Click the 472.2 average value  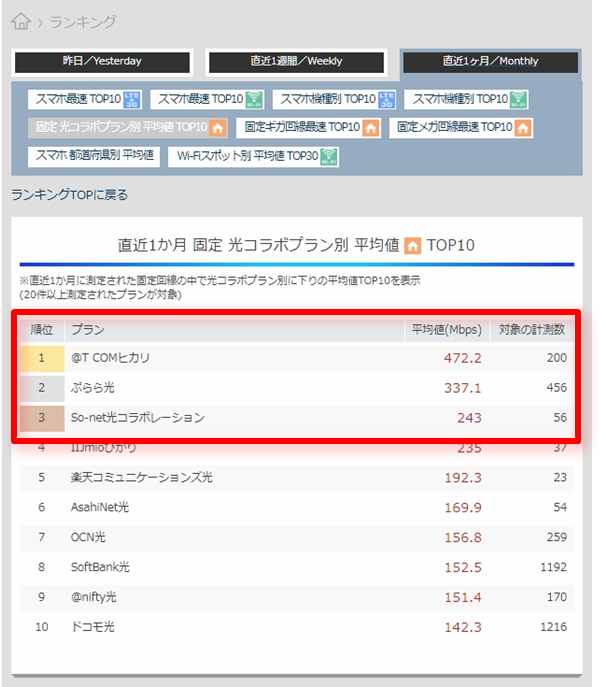[x=462, y=358]
